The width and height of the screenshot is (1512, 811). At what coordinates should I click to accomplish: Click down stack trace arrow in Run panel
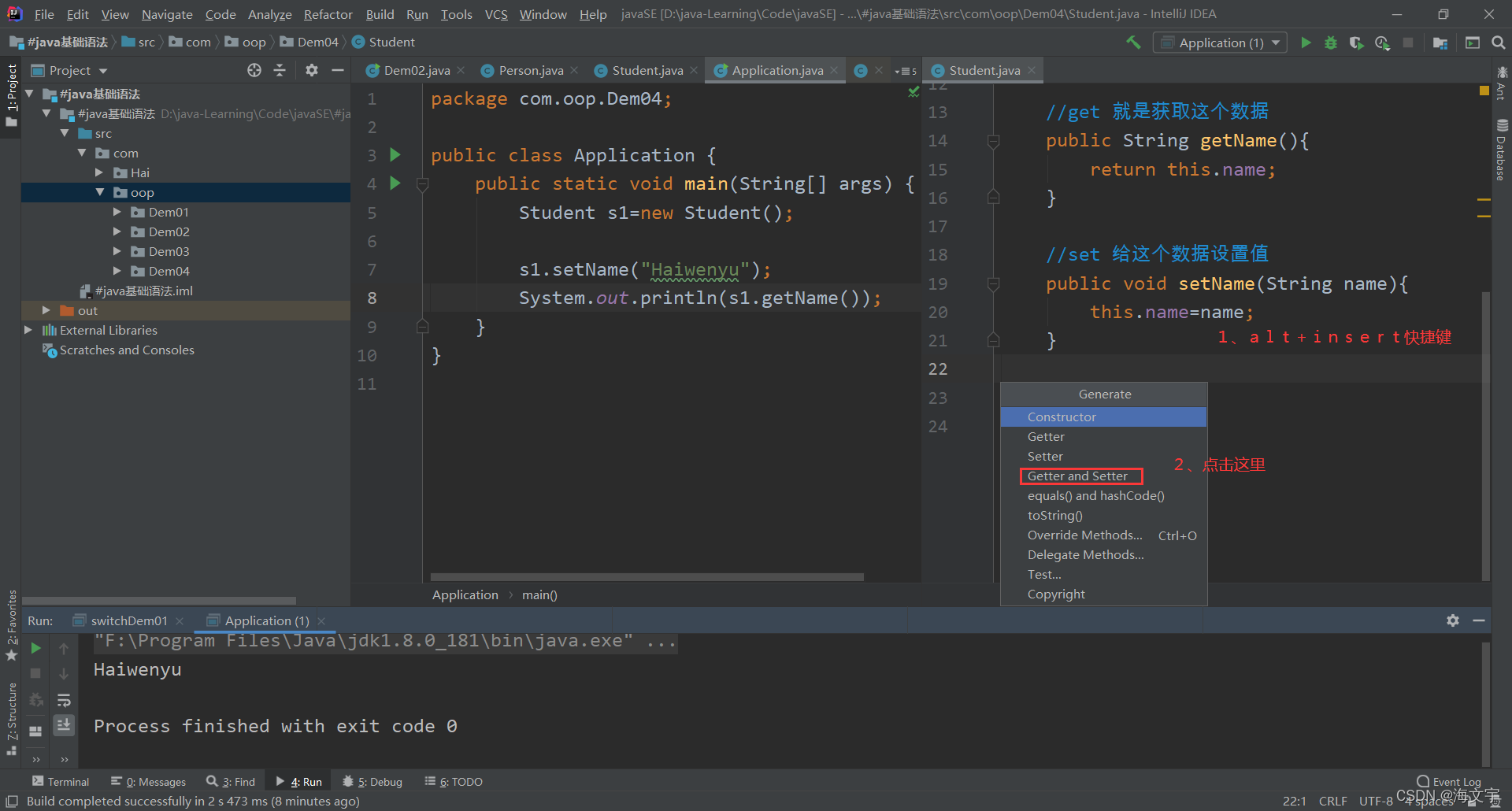(64, 673)
